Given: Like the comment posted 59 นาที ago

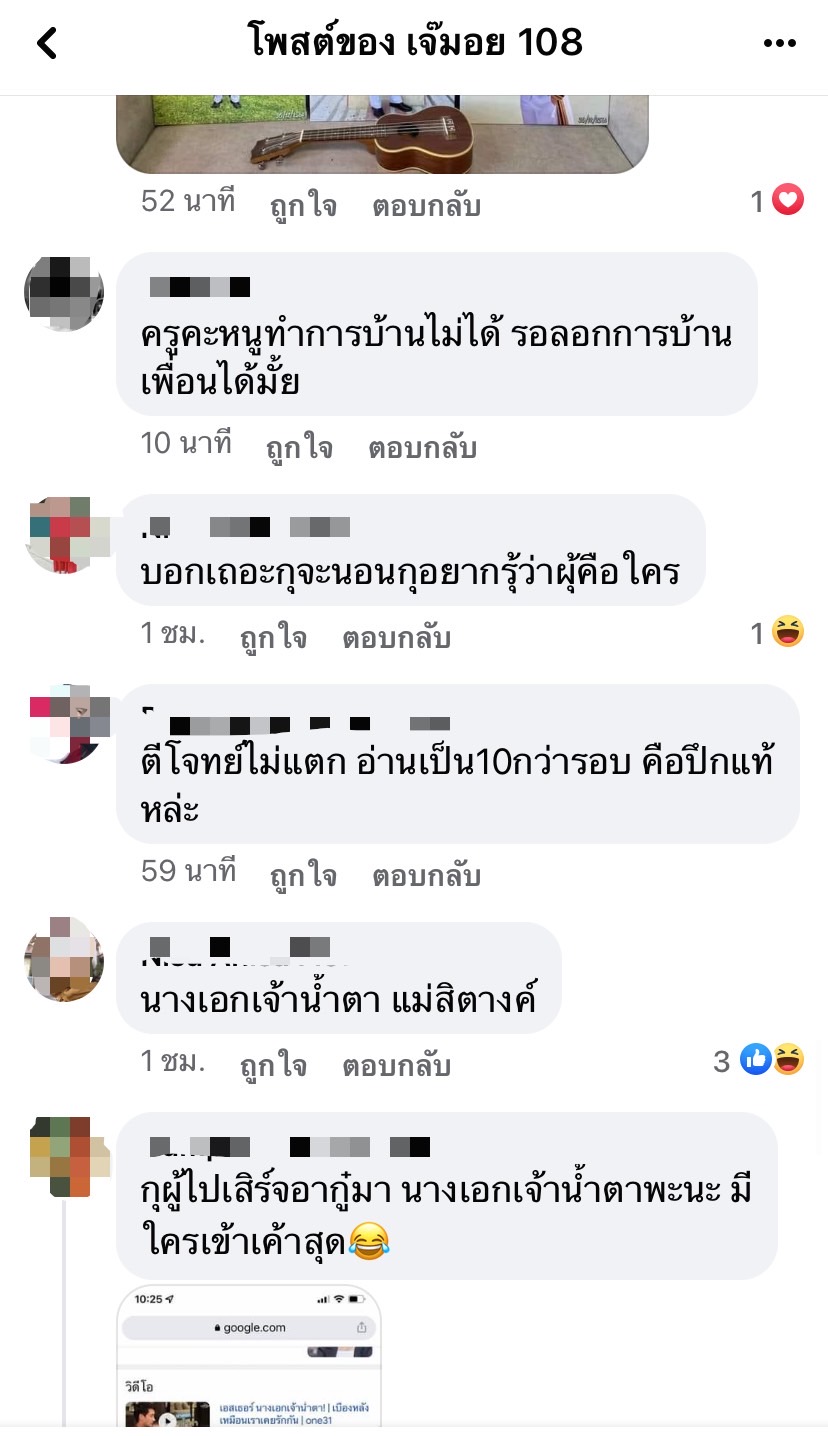Looking at the screenshot, I should coord(304,876).
